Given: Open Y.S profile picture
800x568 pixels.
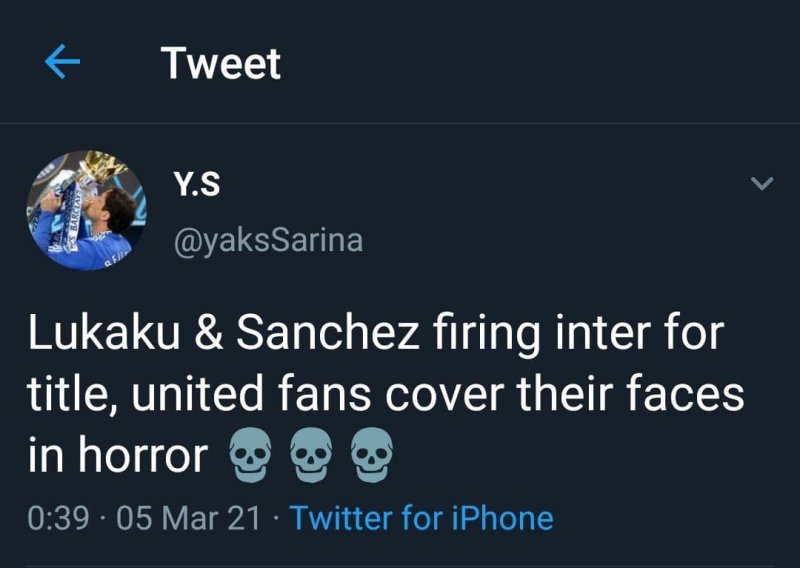Looking at the screenshot, I should click(x=87, y=210).
